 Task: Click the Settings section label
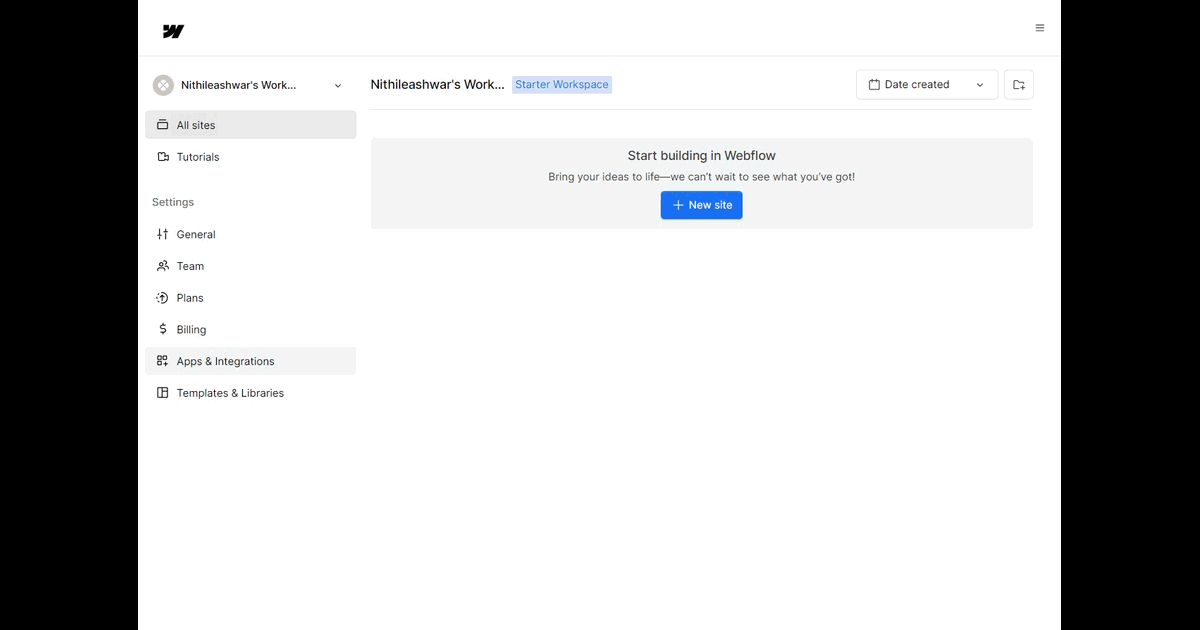coord(173,202)
